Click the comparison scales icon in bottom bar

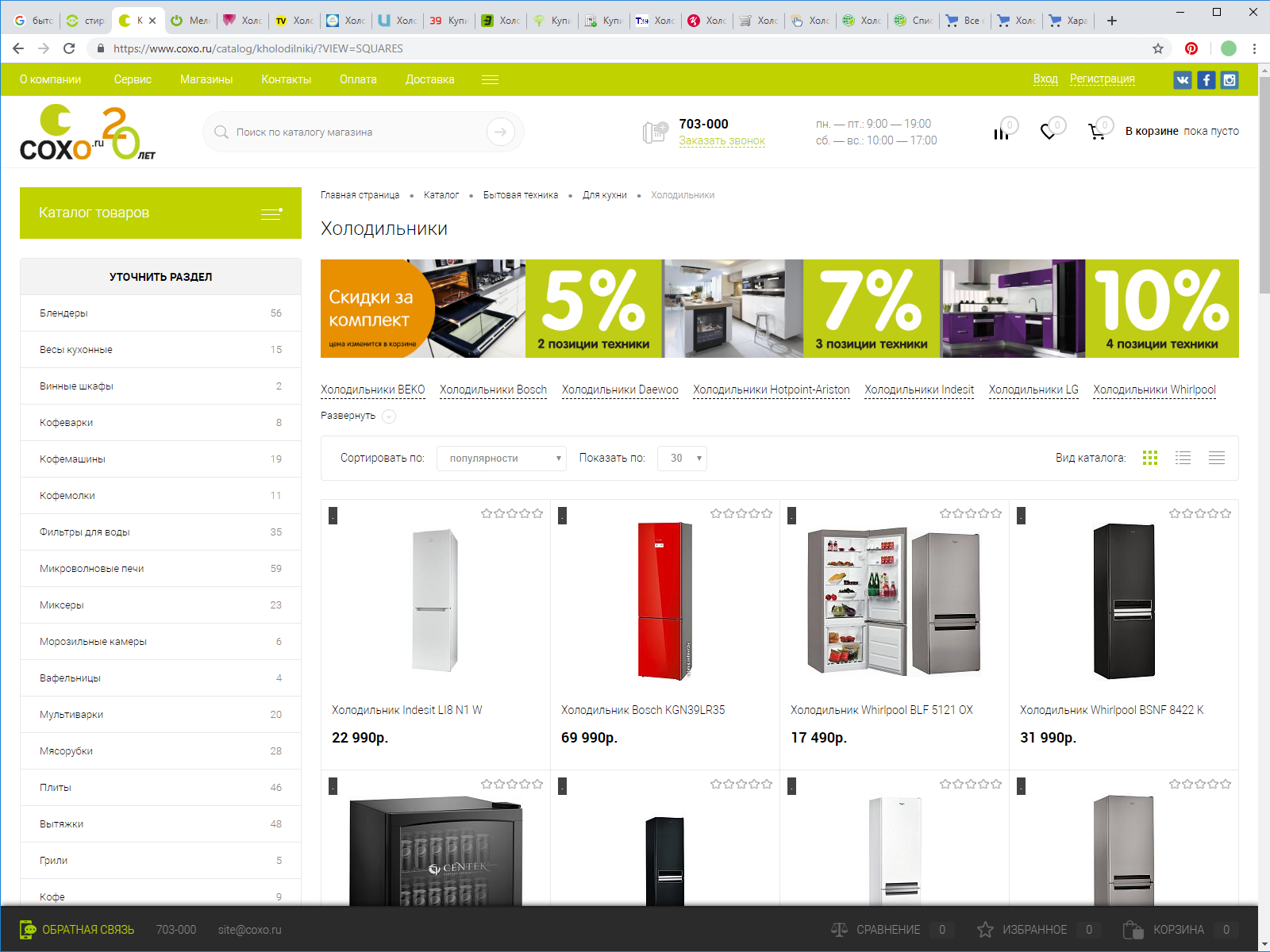tap(839, 929)
